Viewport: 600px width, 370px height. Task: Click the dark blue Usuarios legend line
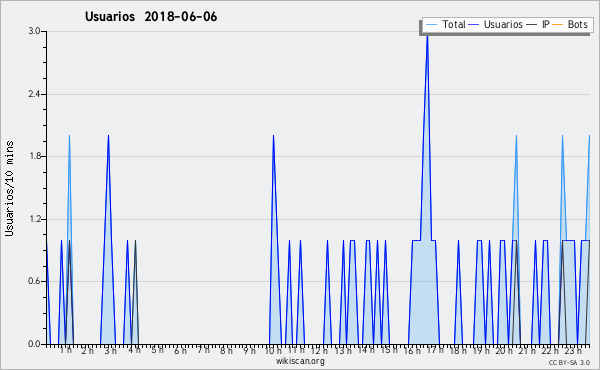tap(474, 25)
